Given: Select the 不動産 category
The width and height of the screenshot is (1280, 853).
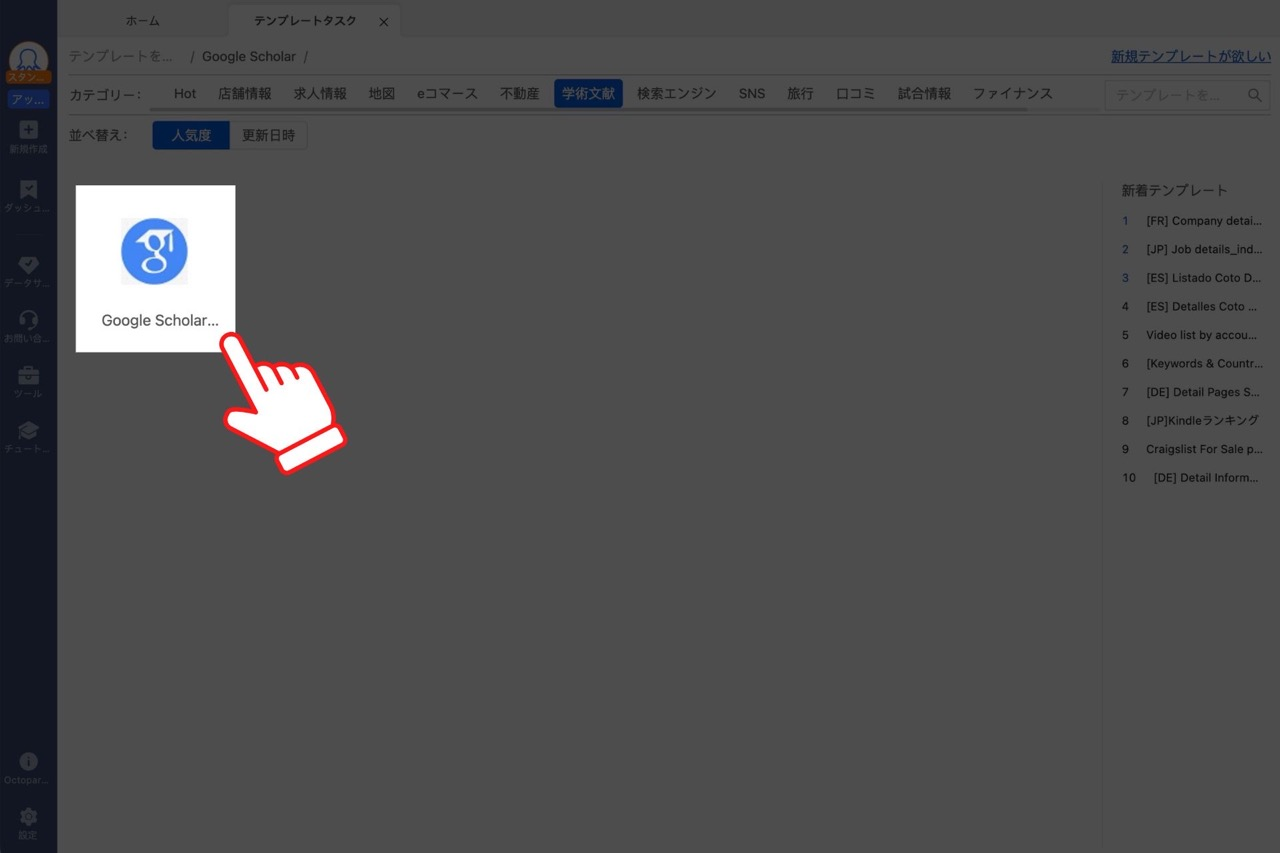Looking at the screenshot, I should [x=519, y=94].
